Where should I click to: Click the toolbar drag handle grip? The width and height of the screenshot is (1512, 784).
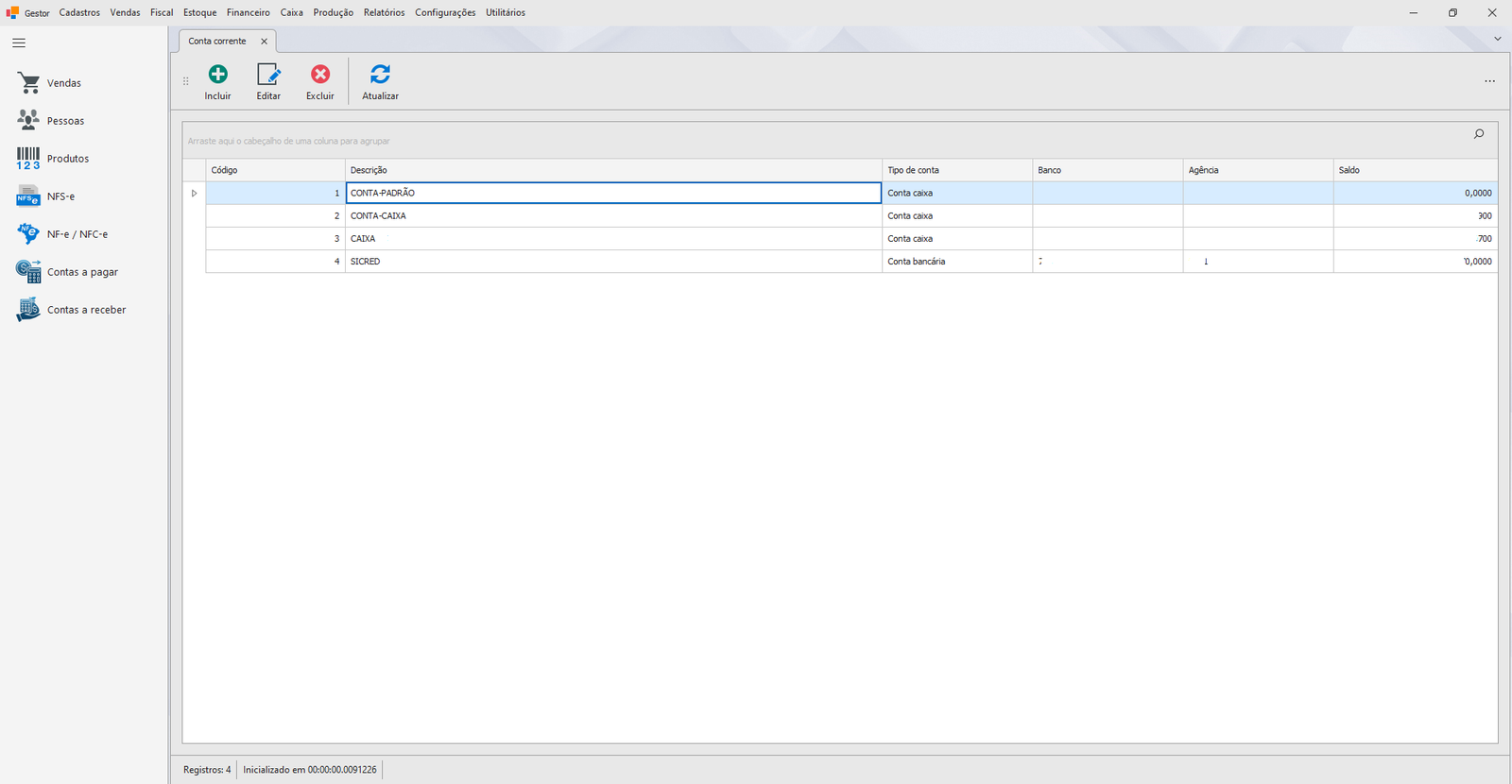(185, 81)
